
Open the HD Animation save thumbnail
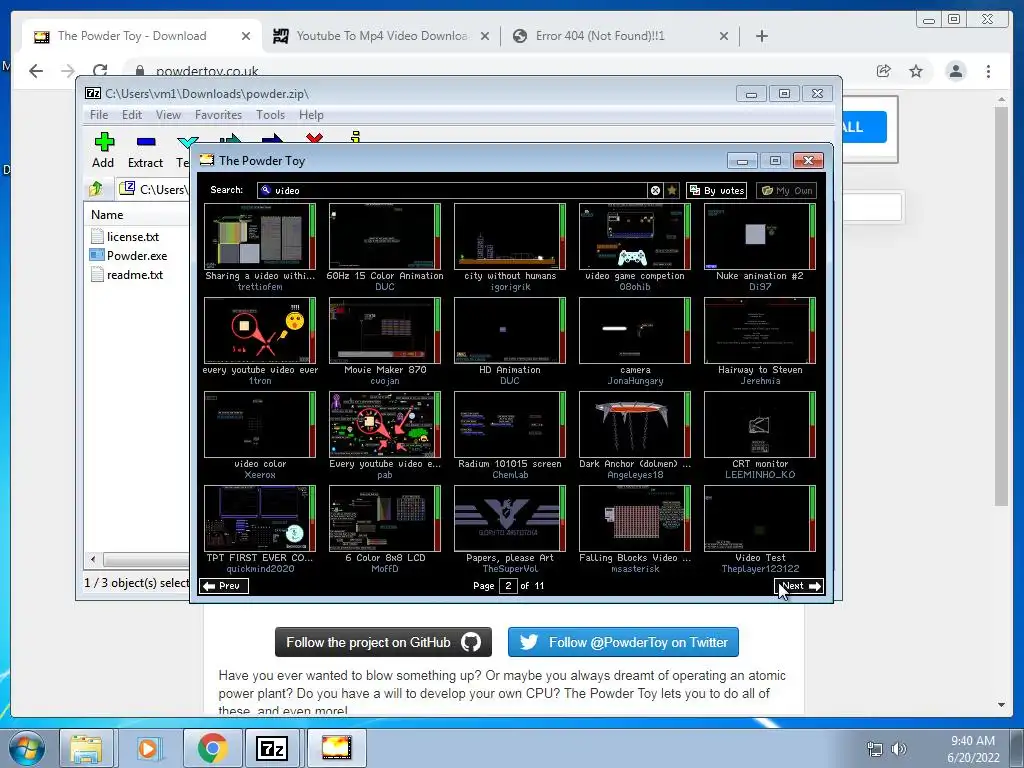pos(510,330)
